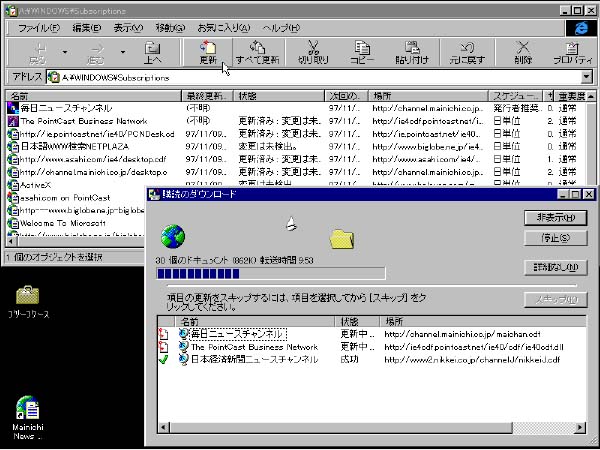
Task: Click 名前 column header in download list
Action: [x=255, y=321]
